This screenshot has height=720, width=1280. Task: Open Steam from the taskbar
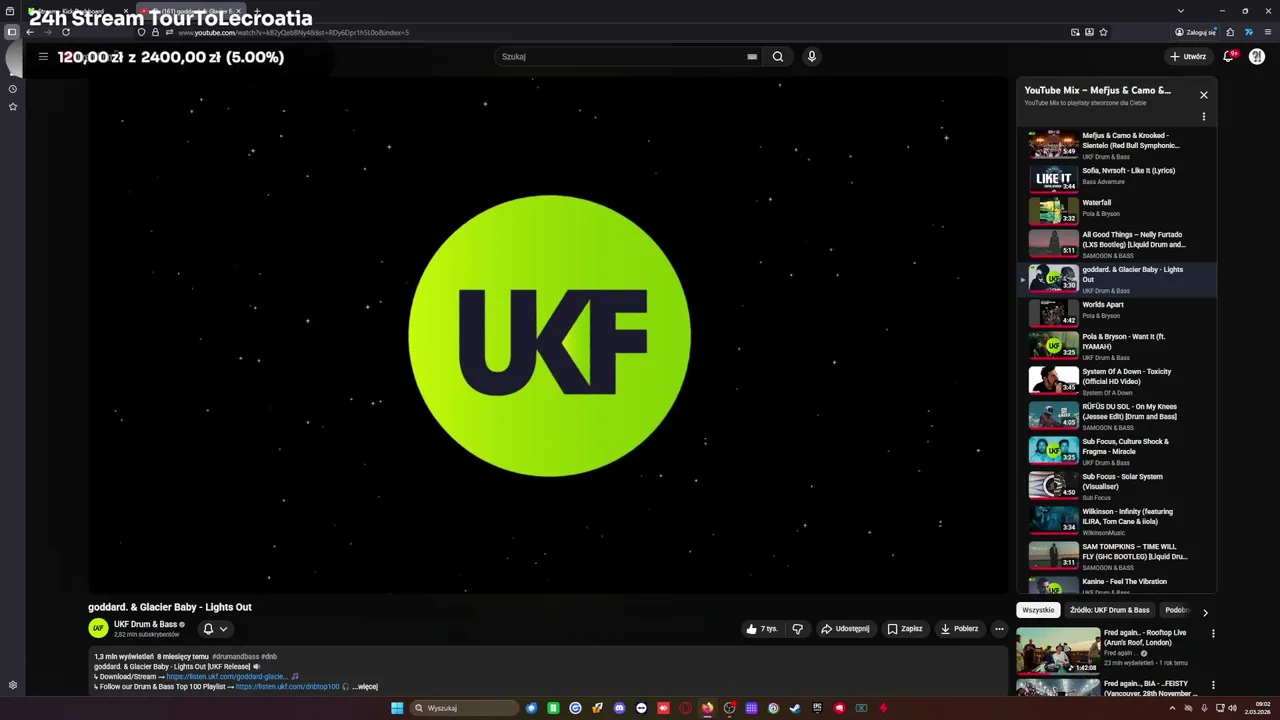[795, 708]
